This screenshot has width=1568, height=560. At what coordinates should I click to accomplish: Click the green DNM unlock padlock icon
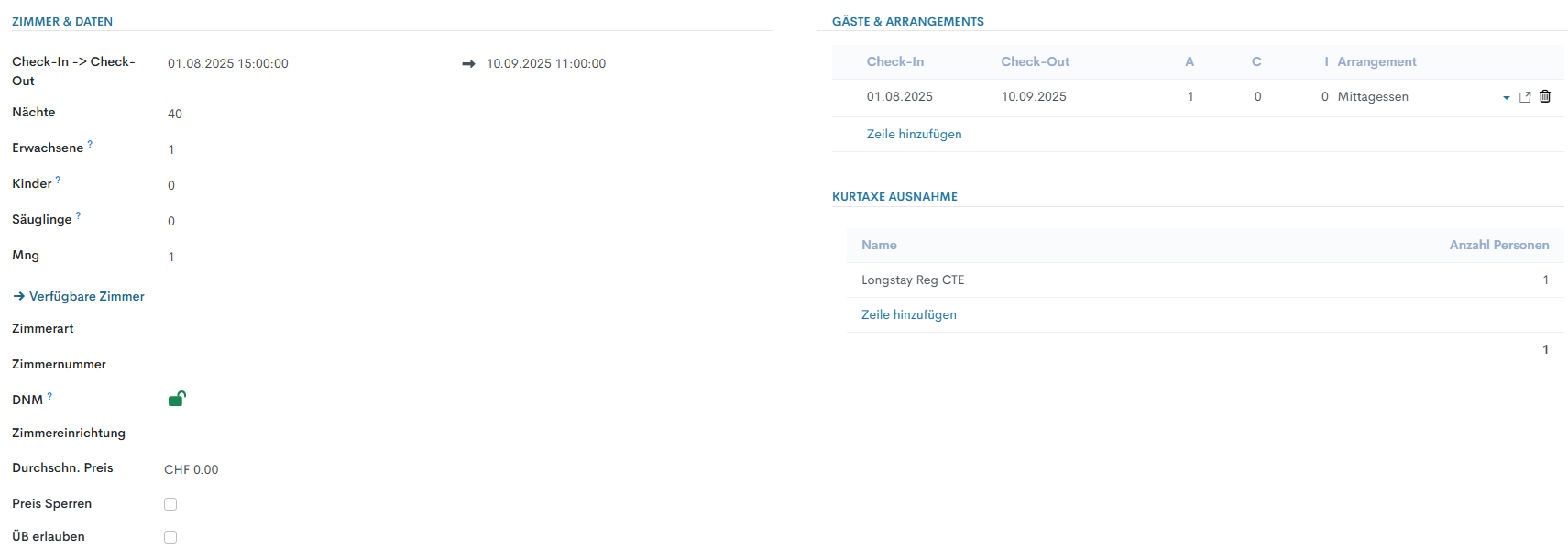pyautogui.click(x=177, y=399)
